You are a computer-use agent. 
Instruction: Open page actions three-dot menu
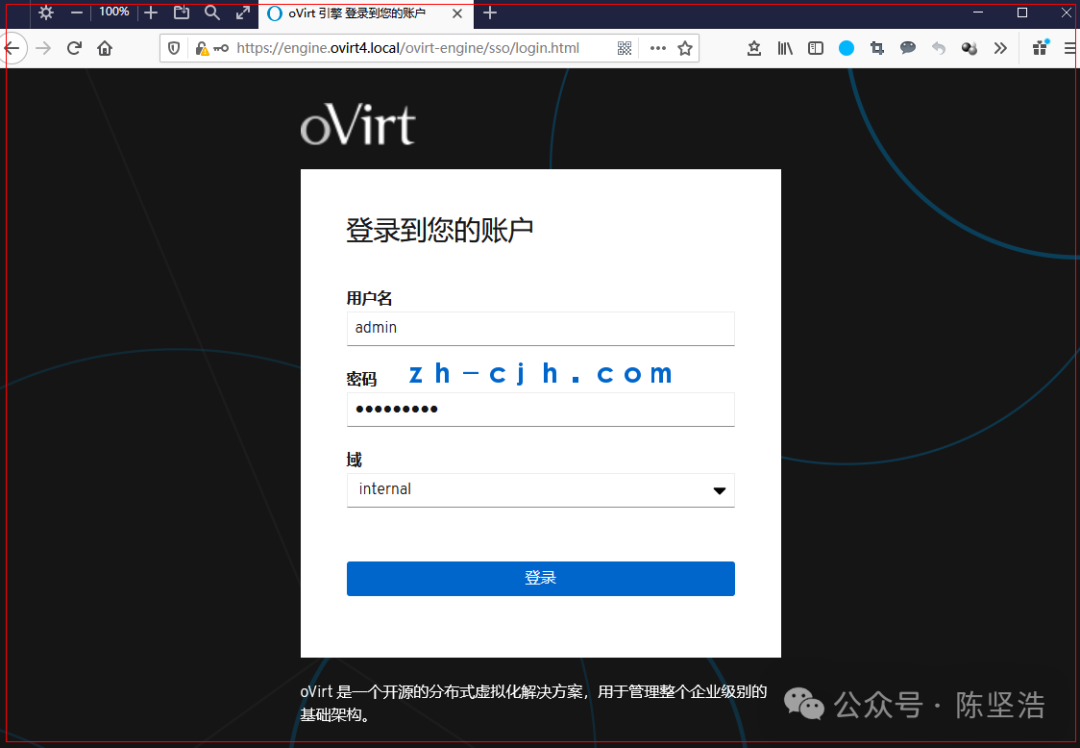tap(658, 48)
